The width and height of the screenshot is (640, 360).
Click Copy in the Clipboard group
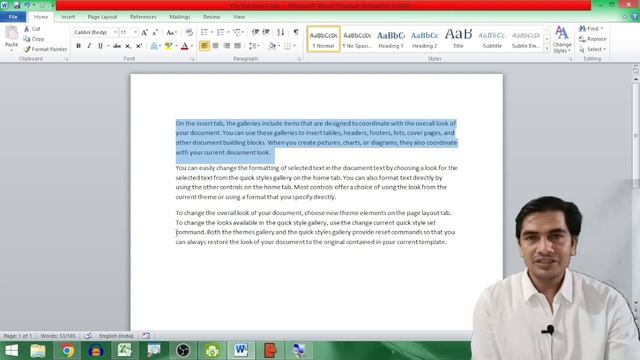tap(34, 39)
